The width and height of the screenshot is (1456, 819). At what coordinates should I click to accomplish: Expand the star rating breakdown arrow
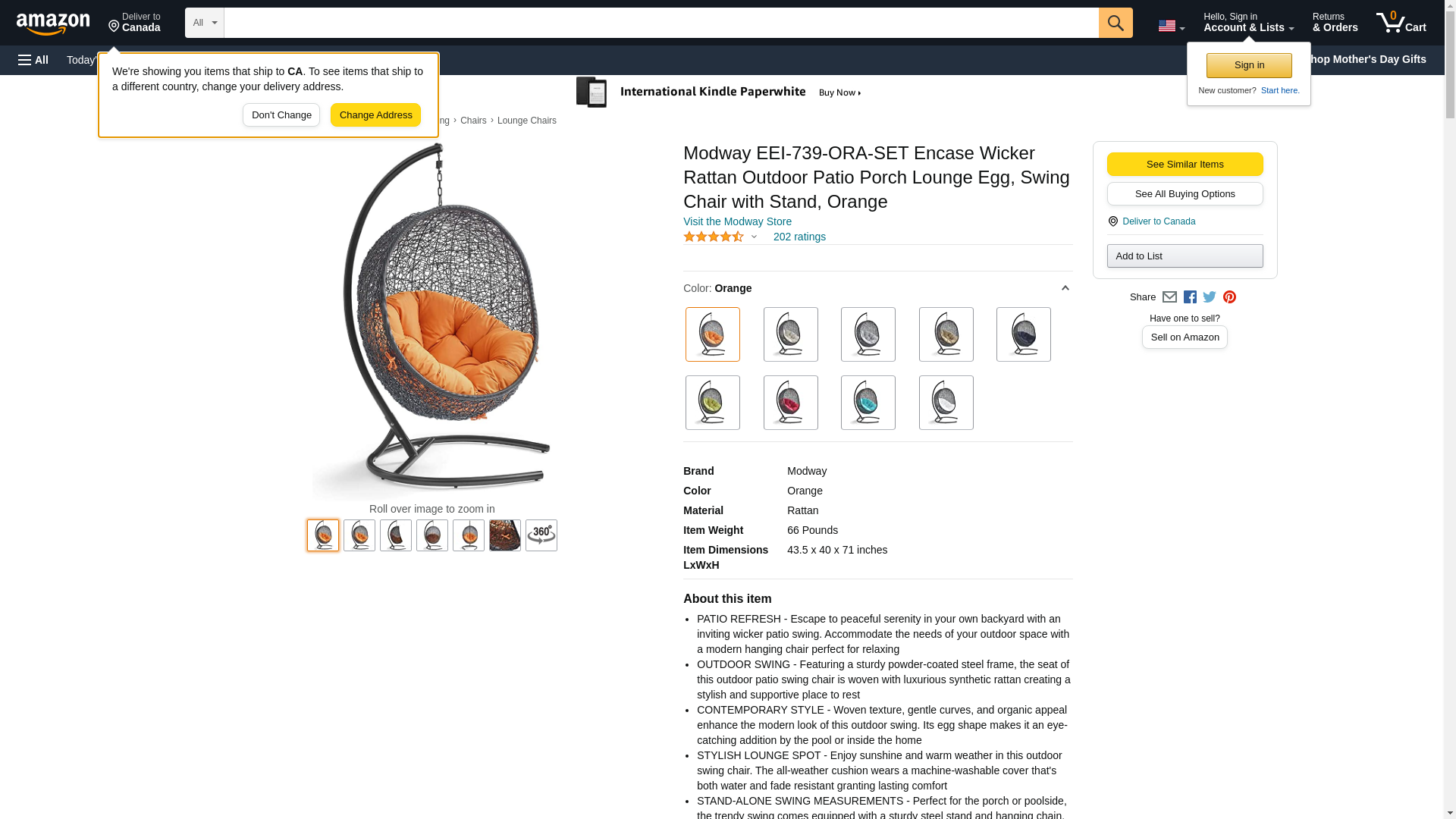tap(754, 237)
